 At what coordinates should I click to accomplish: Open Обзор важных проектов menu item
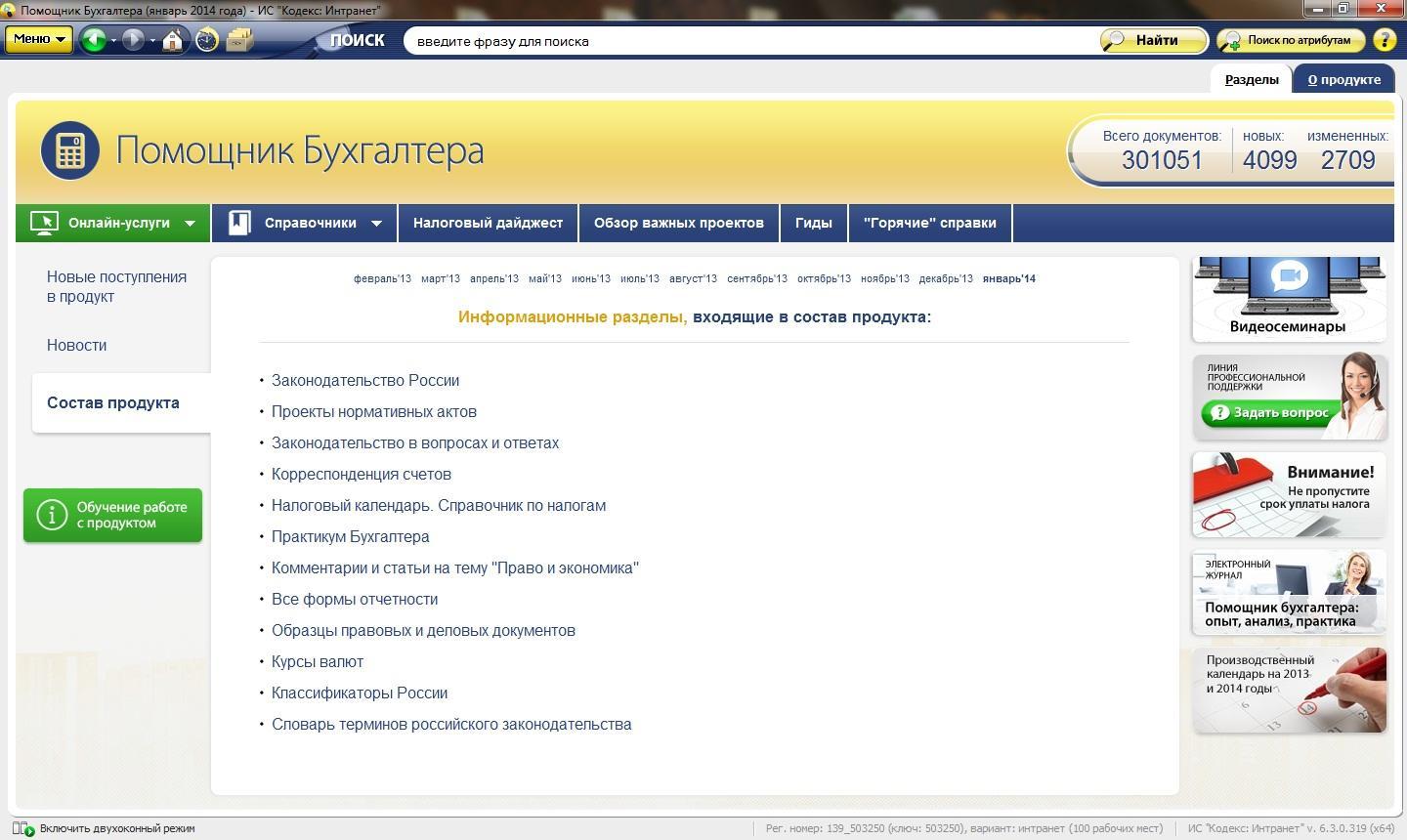pyautogui.click(x=679, y=223)
